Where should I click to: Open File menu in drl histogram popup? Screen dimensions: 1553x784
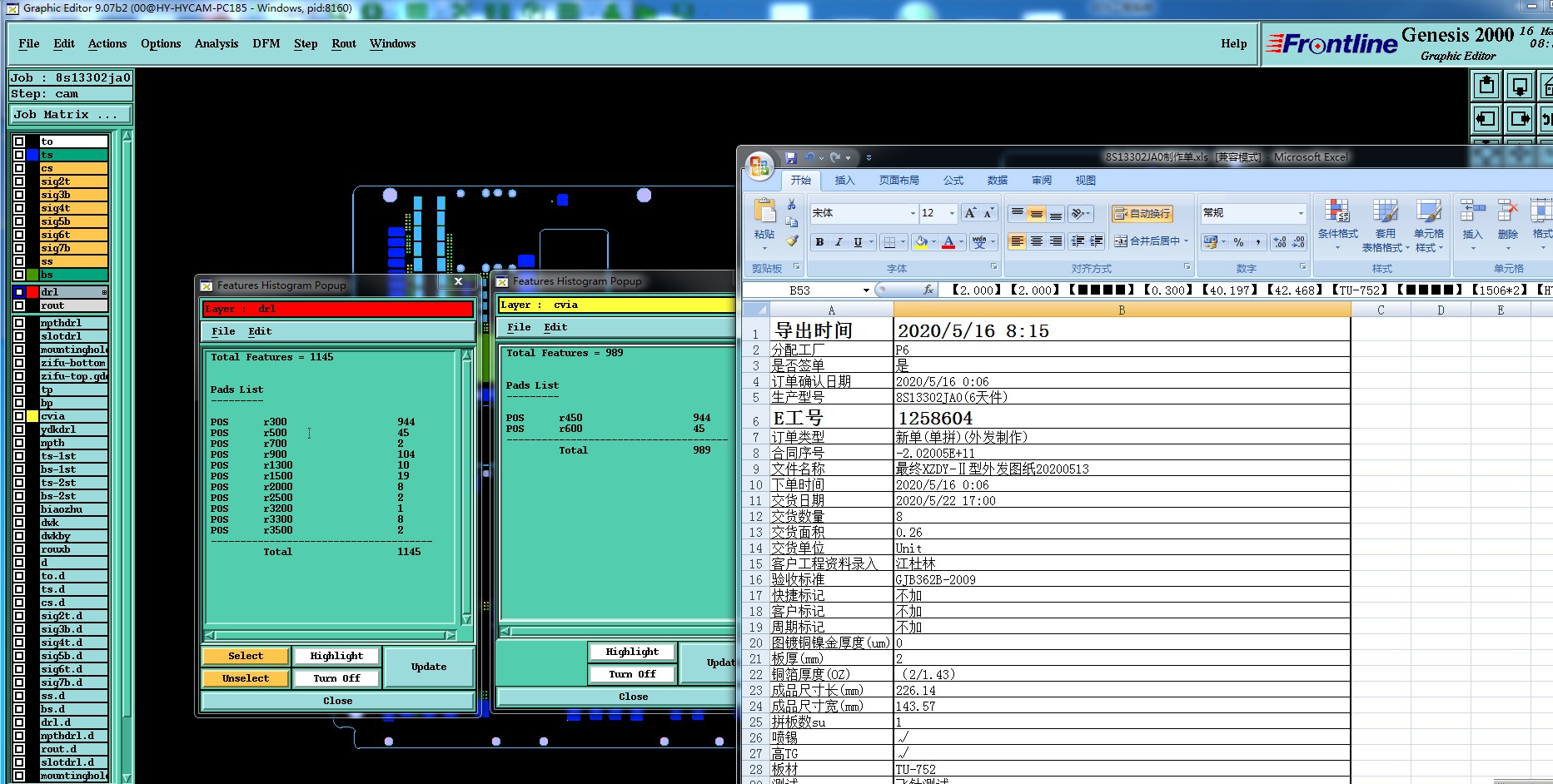tap(223, 331)
